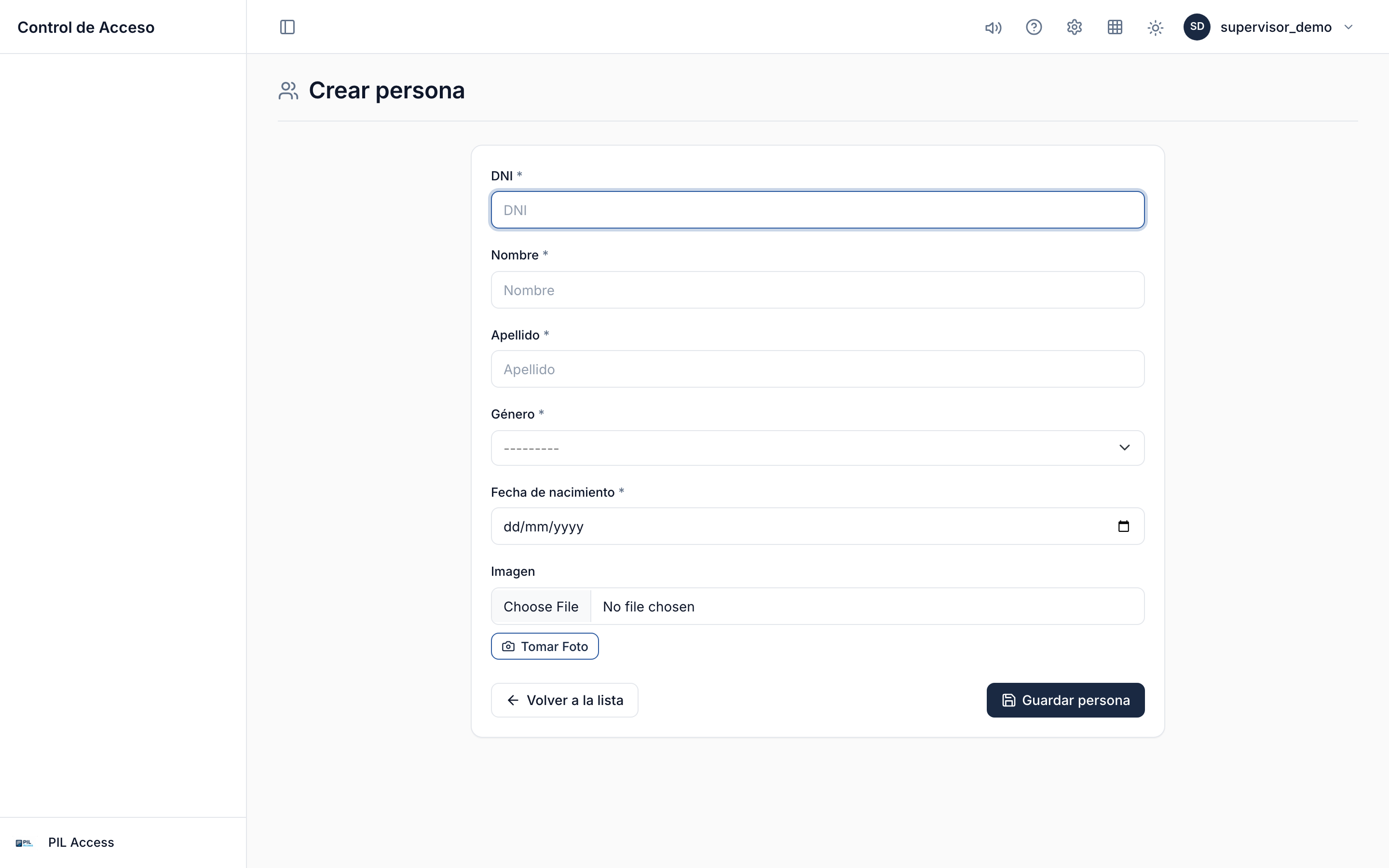
Task: Click the speaker sound icon
Action: pyautogui.click(x=993, y=27)
